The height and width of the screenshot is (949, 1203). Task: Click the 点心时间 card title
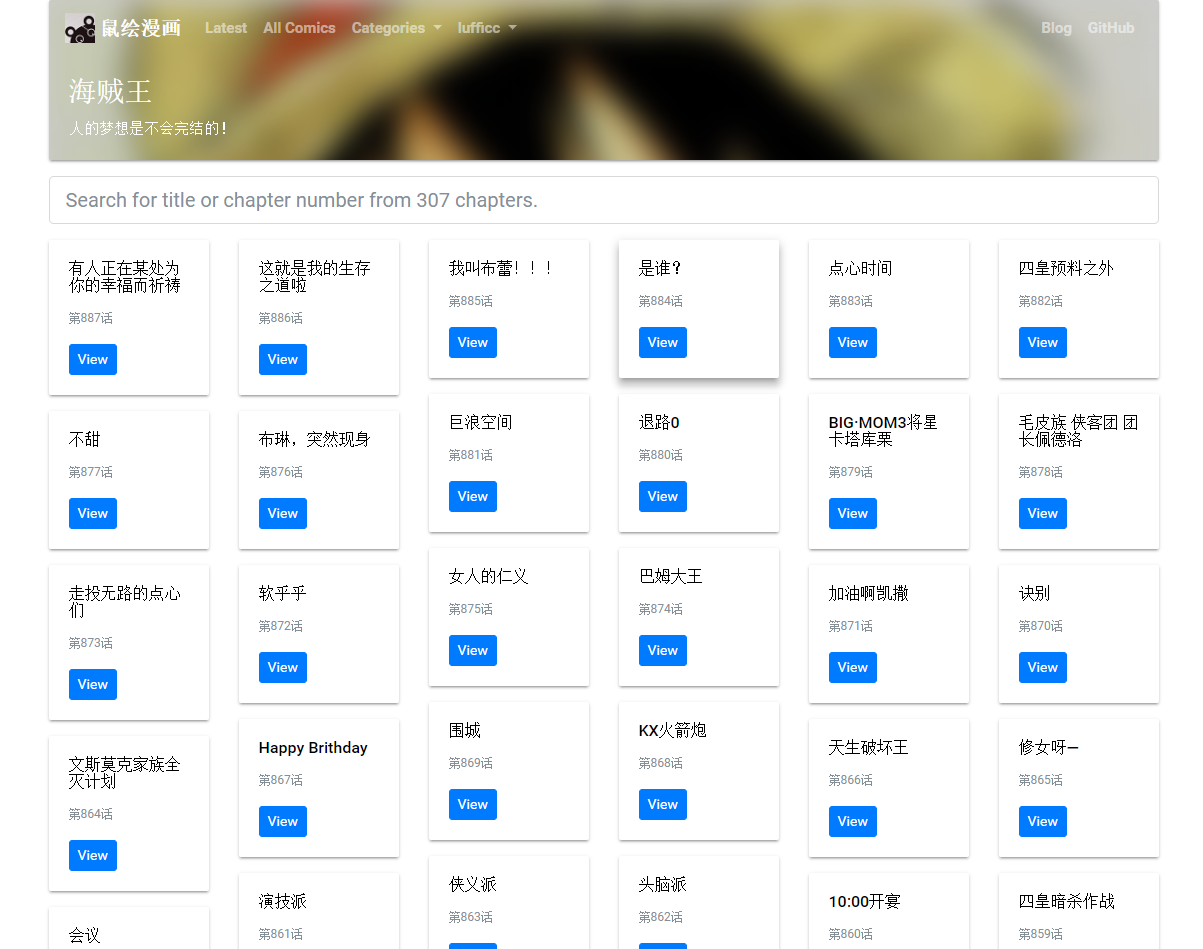(x=861, y=268)
